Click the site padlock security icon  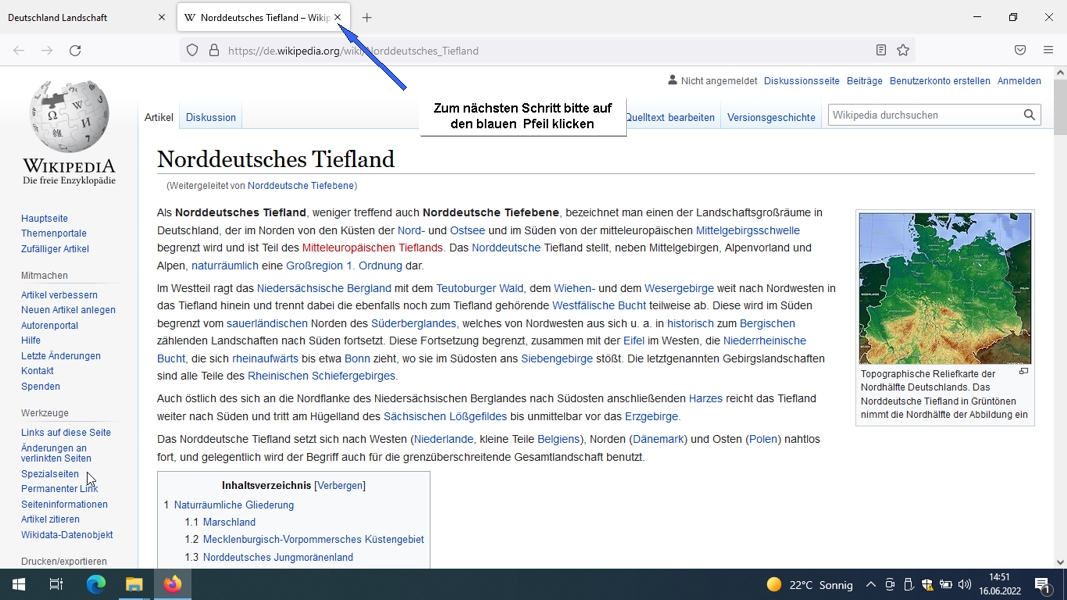[214, 50]
